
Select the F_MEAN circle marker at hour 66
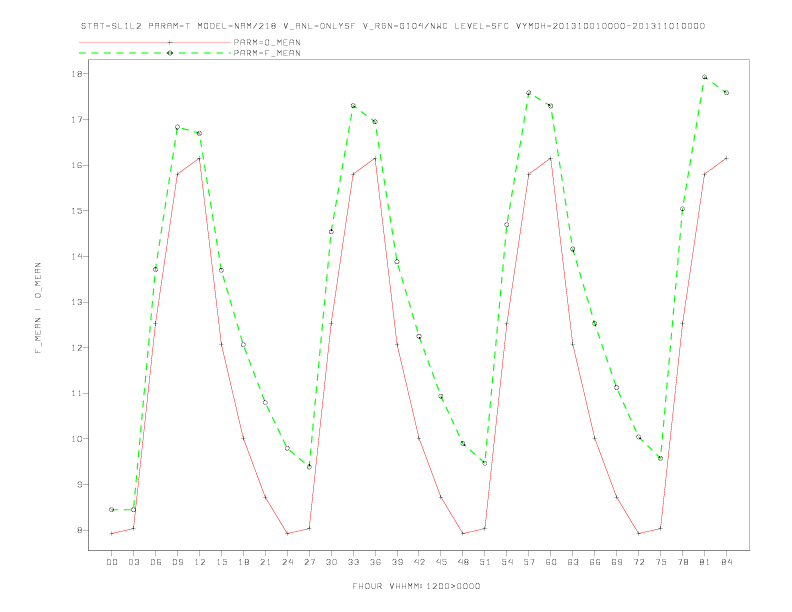(595, 323)
